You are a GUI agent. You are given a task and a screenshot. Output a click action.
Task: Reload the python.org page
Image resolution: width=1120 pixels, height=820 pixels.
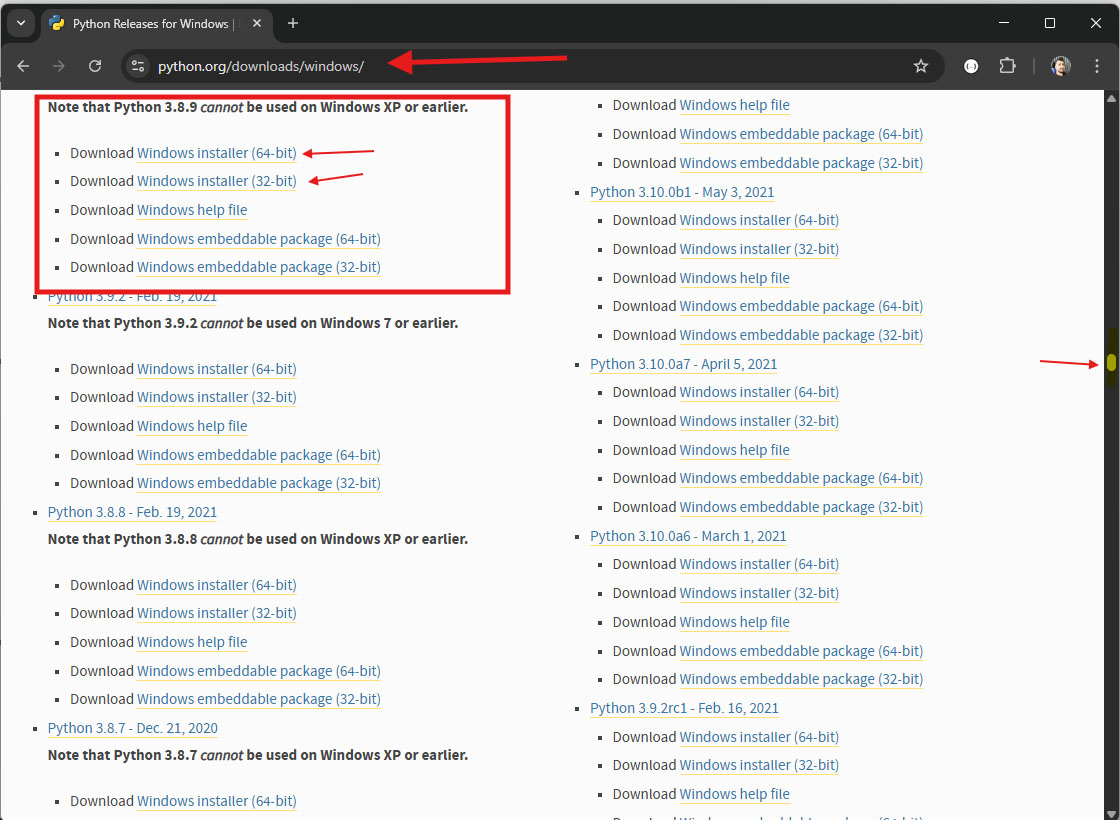pyautogui.click(x=95, y=66)
